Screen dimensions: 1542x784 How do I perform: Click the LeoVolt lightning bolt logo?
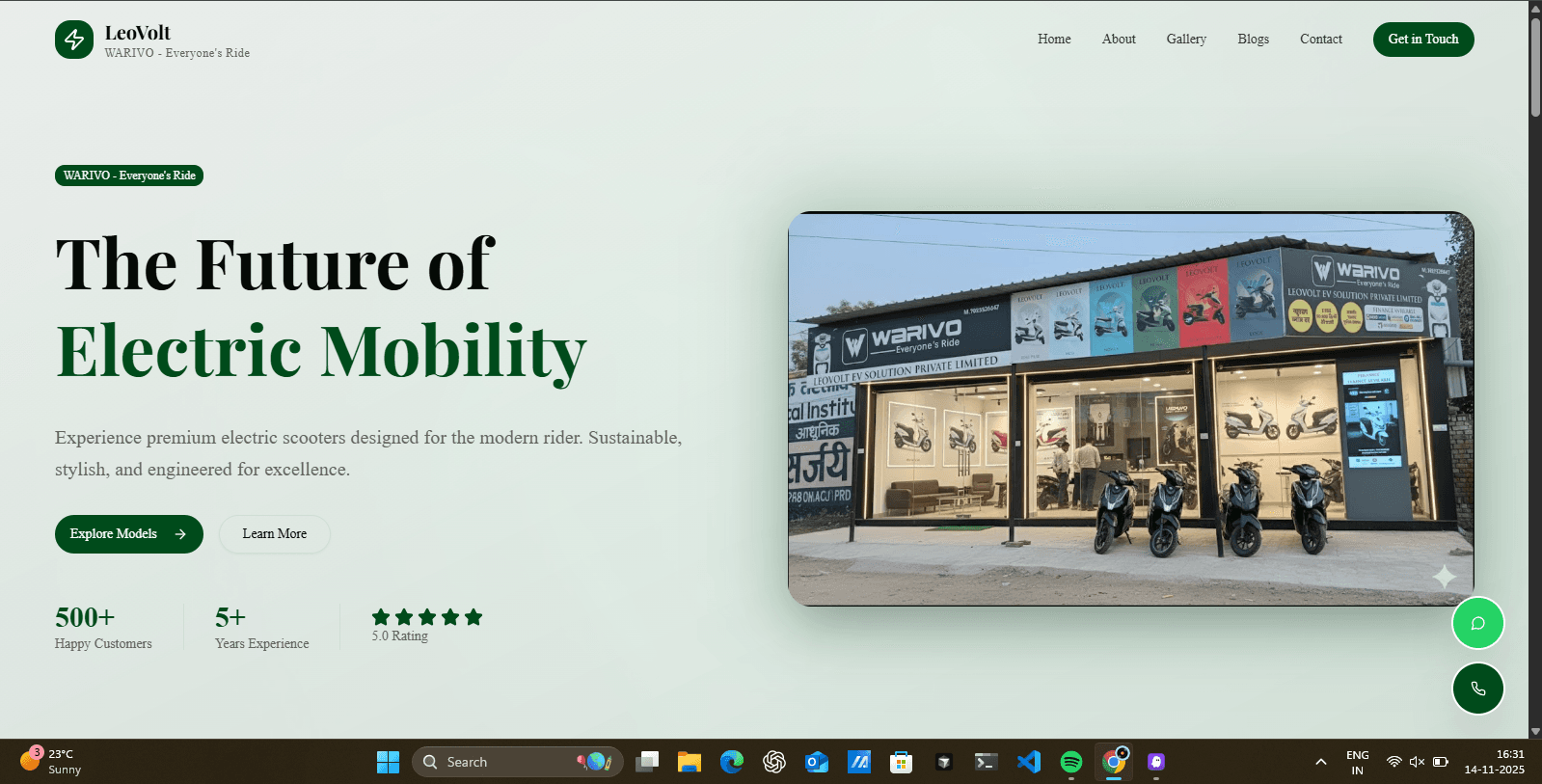pos(74,40)
